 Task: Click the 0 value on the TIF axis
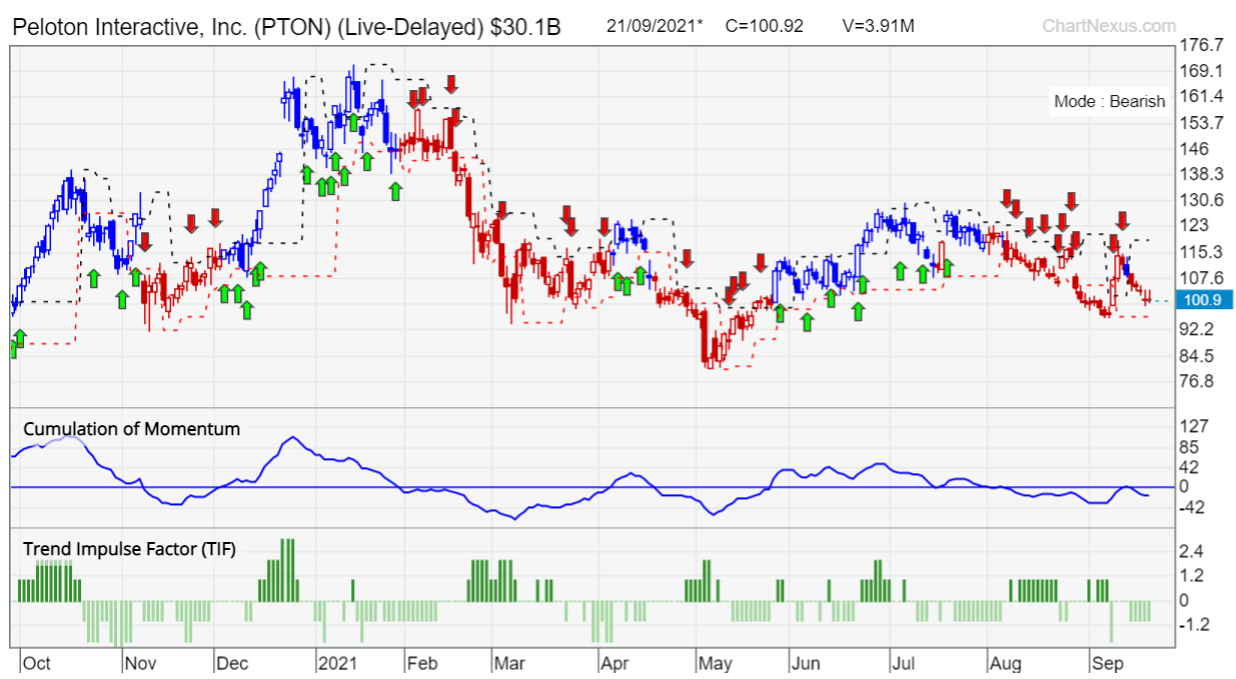[x=1186, y=601]
